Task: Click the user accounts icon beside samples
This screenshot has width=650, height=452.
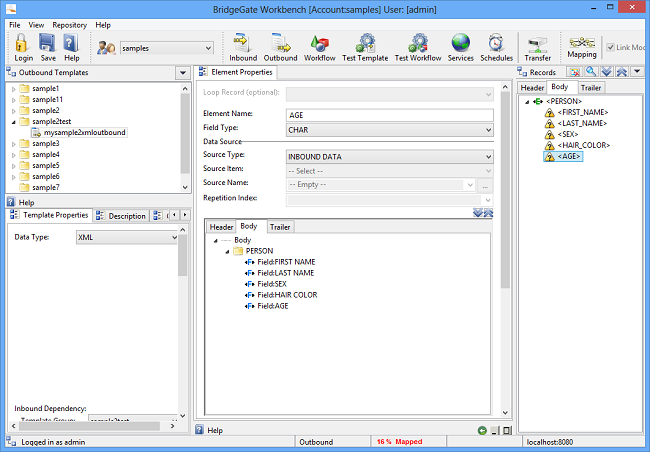Action: 106,48
